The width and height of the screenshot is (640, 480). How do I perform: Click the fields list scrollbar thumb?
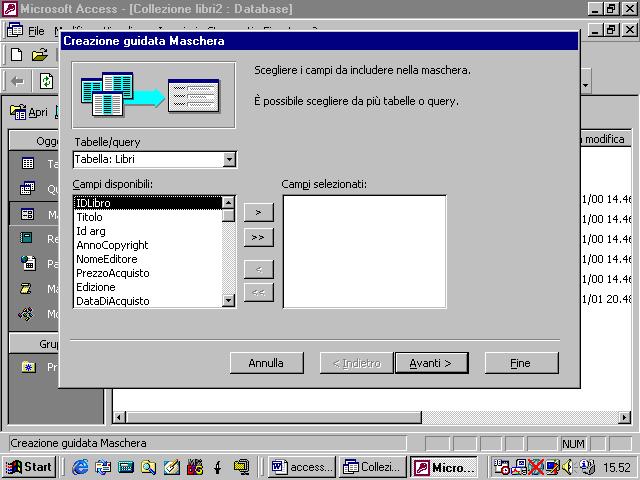229,215
